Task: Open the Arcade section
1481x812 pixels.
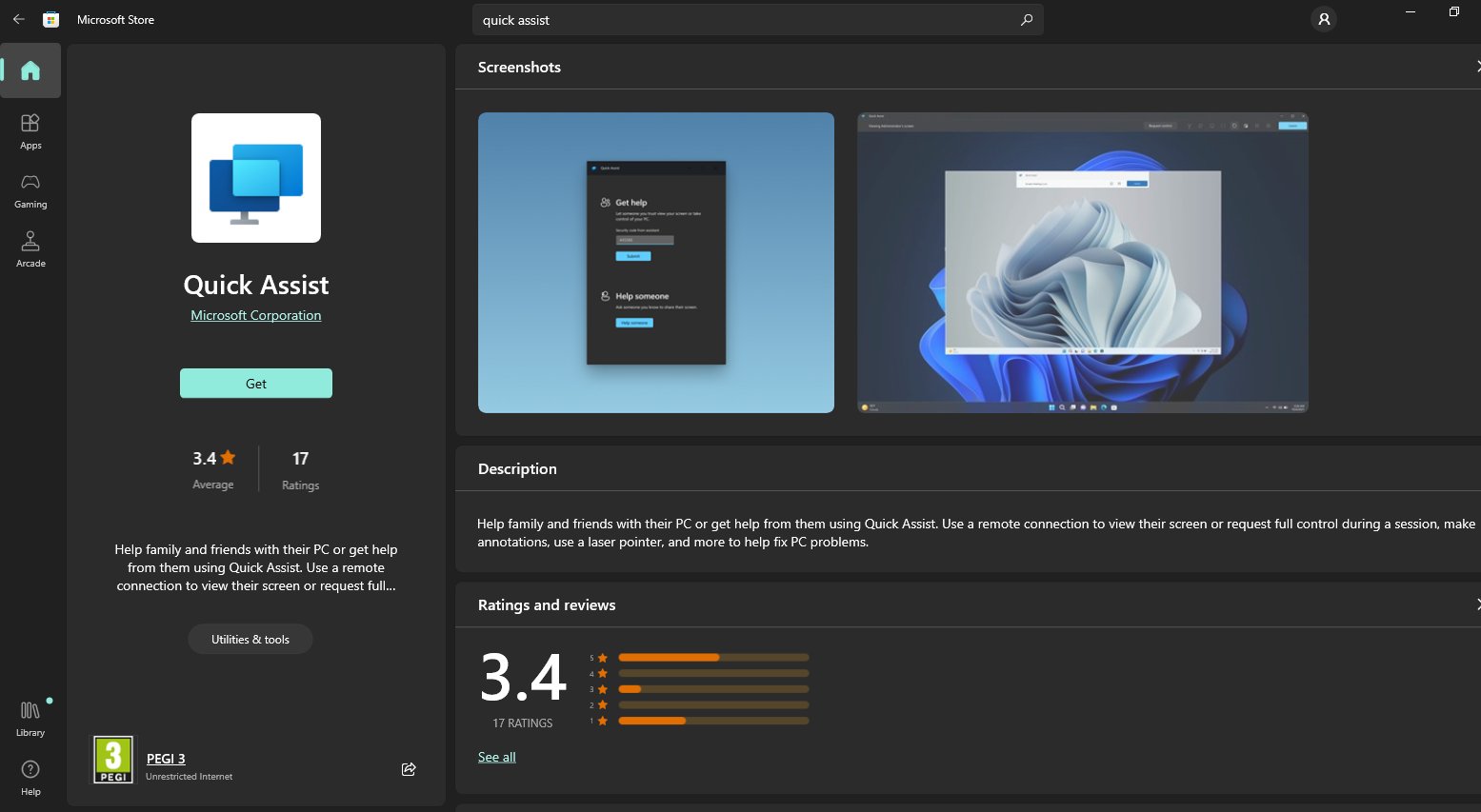Action: pos(30,249)
